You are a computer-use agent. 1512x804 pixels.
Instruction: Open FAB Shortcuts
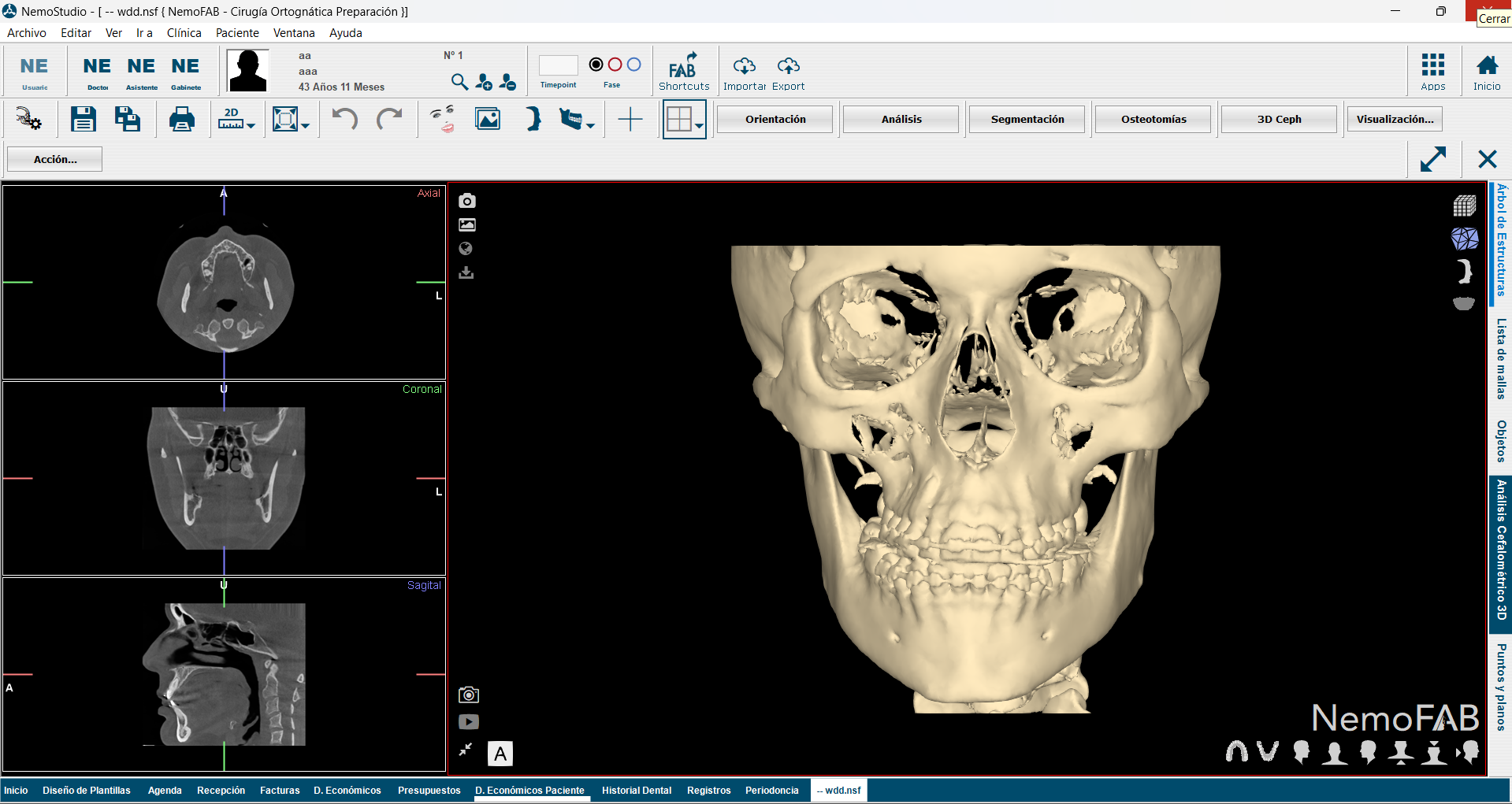684,72
